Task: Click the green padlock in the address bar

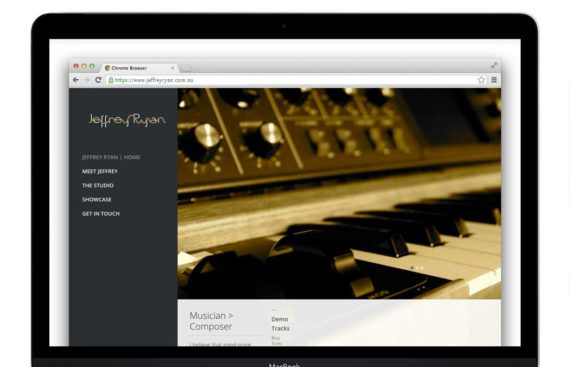Action: (111, 80)
